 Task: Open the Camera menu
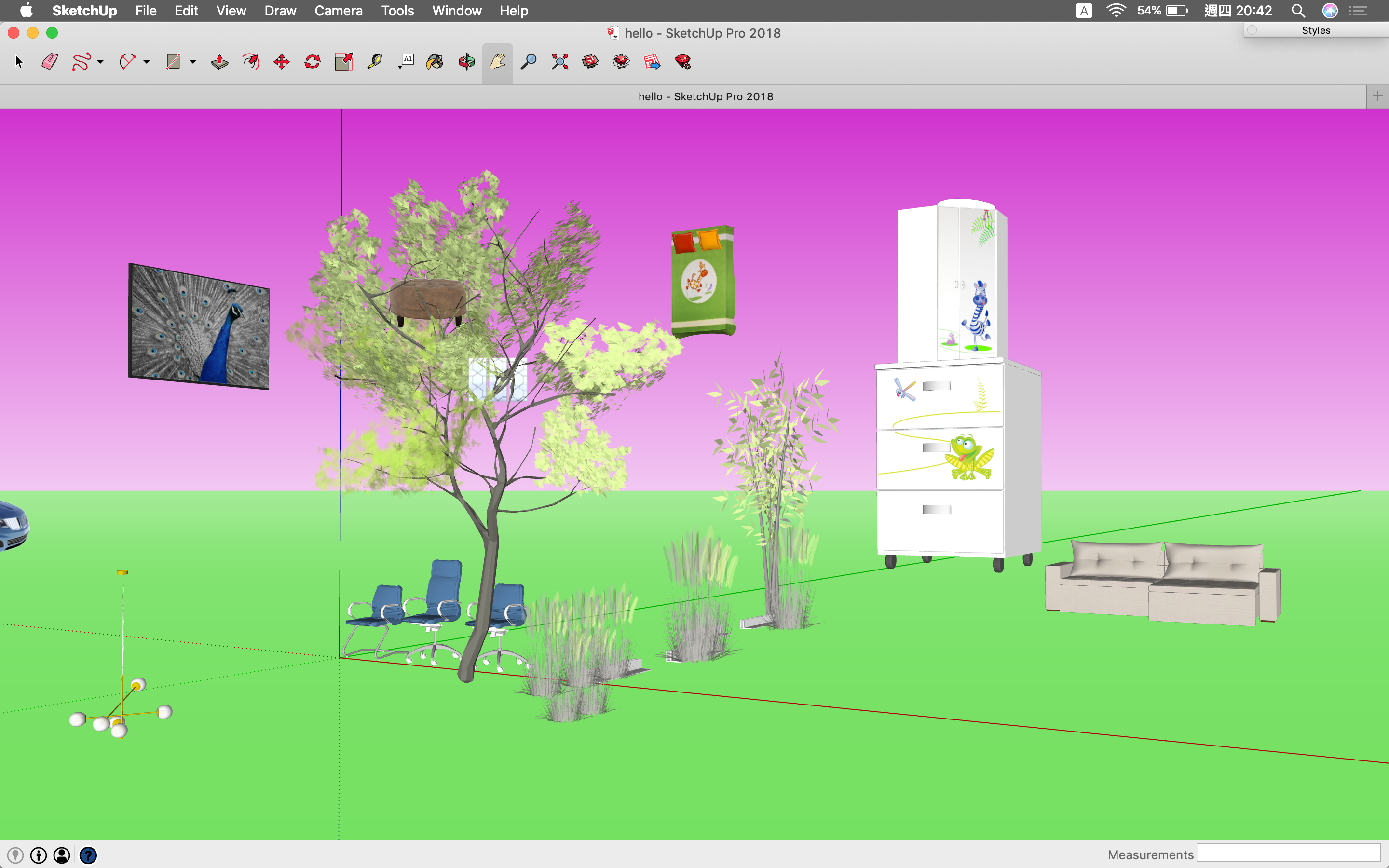click(x=338, y=10)
